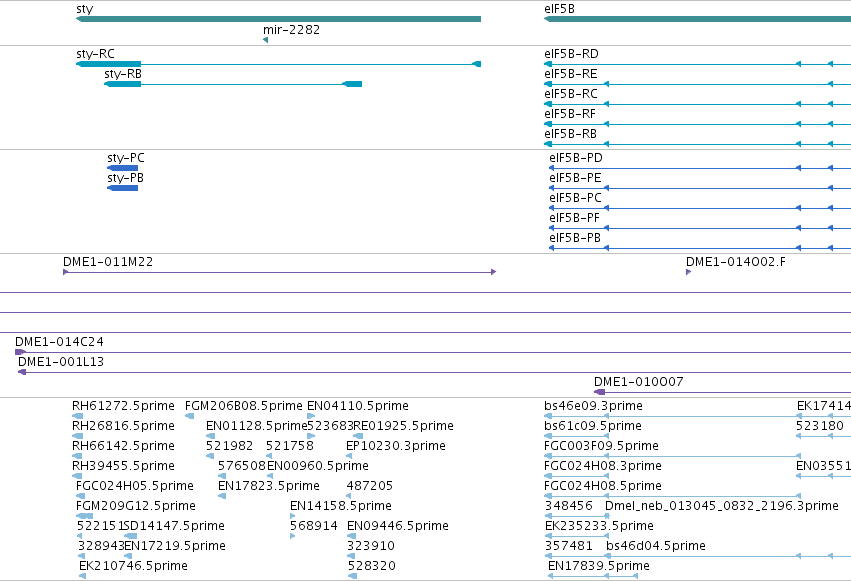
Task: Click feature label 487205
Action: click(x=370, y=486)
